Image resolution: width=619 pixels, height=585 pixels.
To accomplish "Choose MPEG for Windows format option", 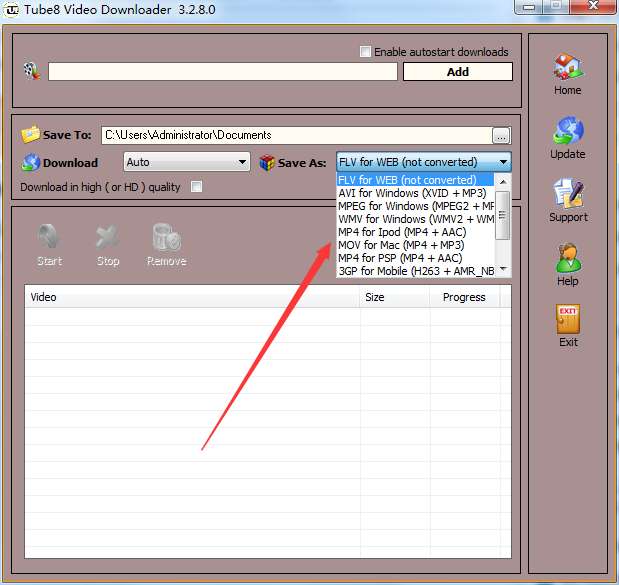I will click(x=415, y=206).
